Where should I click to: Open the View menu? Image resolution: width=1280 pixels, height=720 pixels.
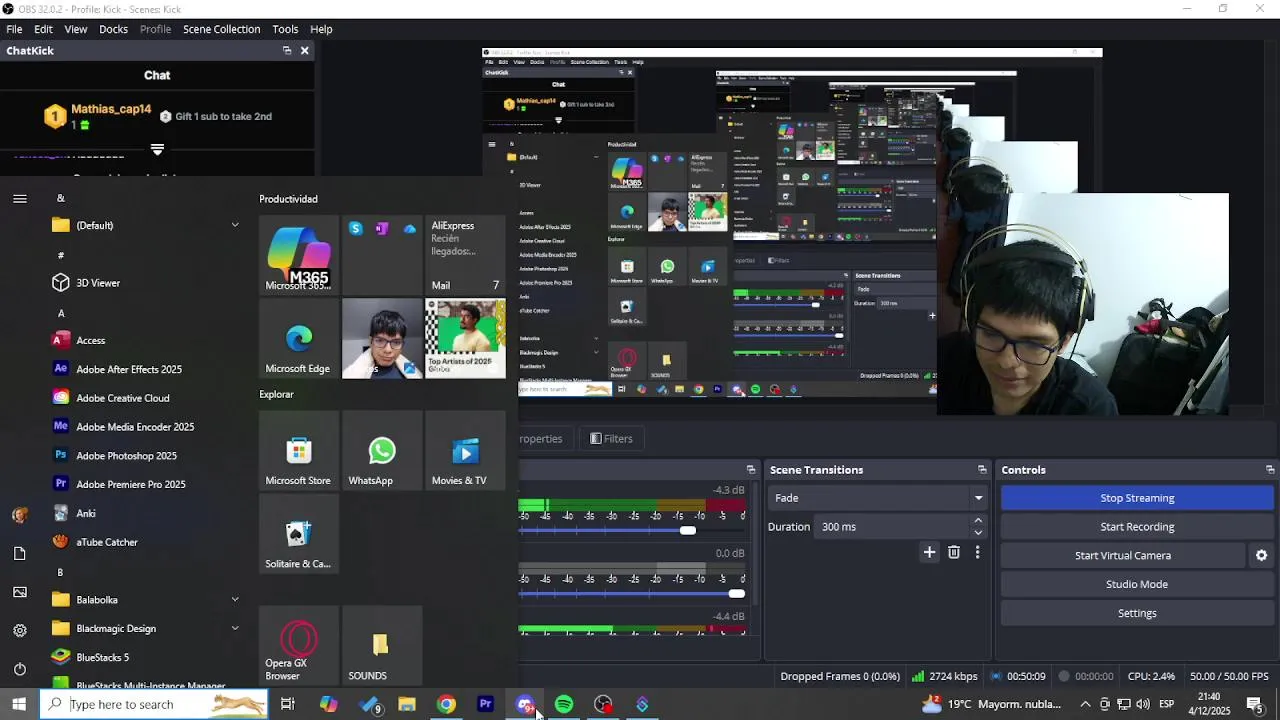pos(76,29)
